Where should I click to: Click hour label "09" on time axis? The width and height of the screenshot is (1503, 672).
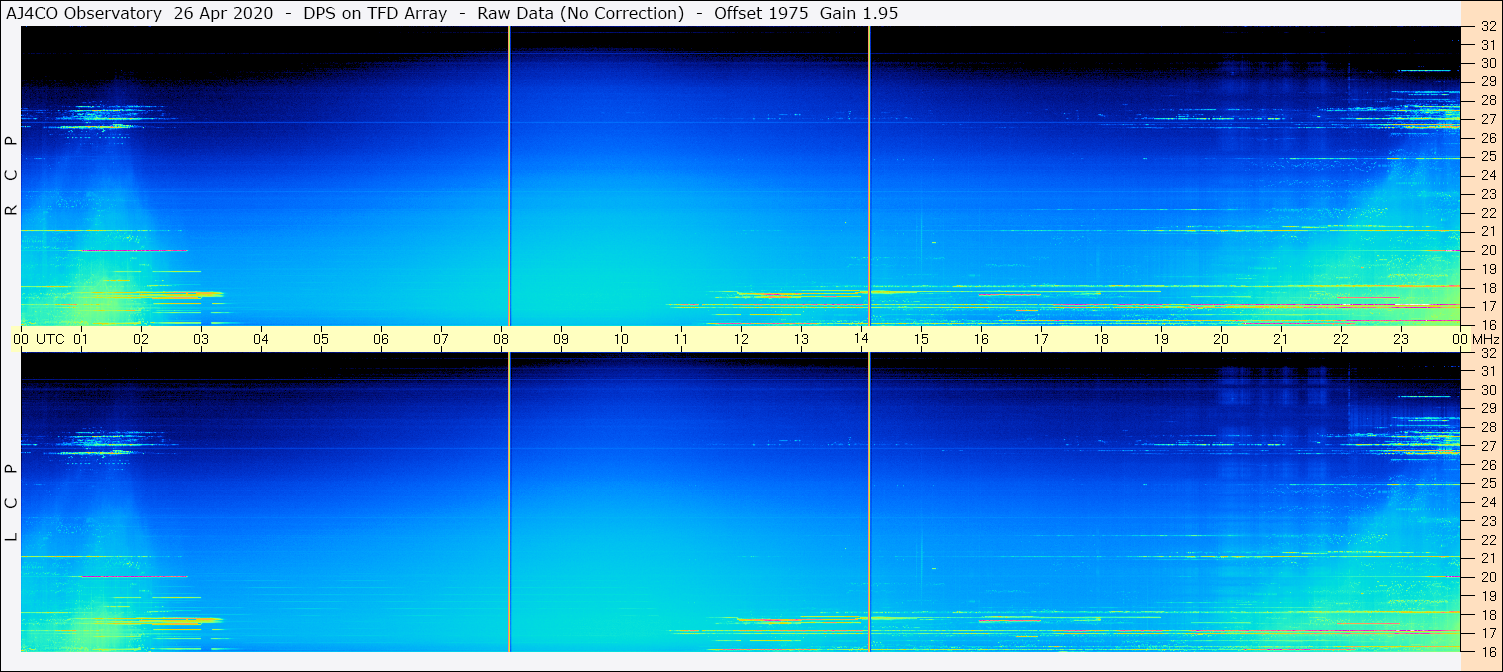pos(561,339)
